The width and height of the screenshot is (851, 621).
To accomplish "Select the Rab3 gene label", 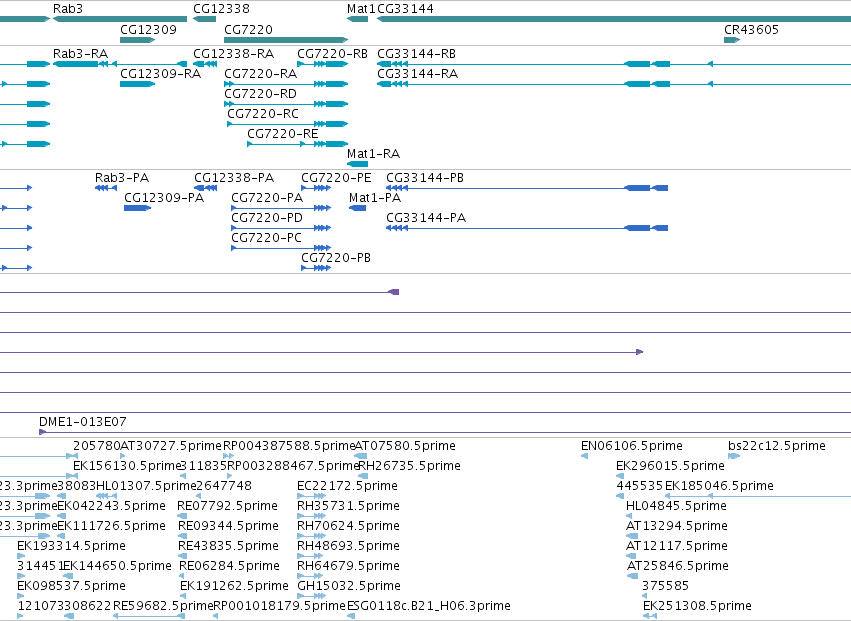I will click(x=68, y=9).
